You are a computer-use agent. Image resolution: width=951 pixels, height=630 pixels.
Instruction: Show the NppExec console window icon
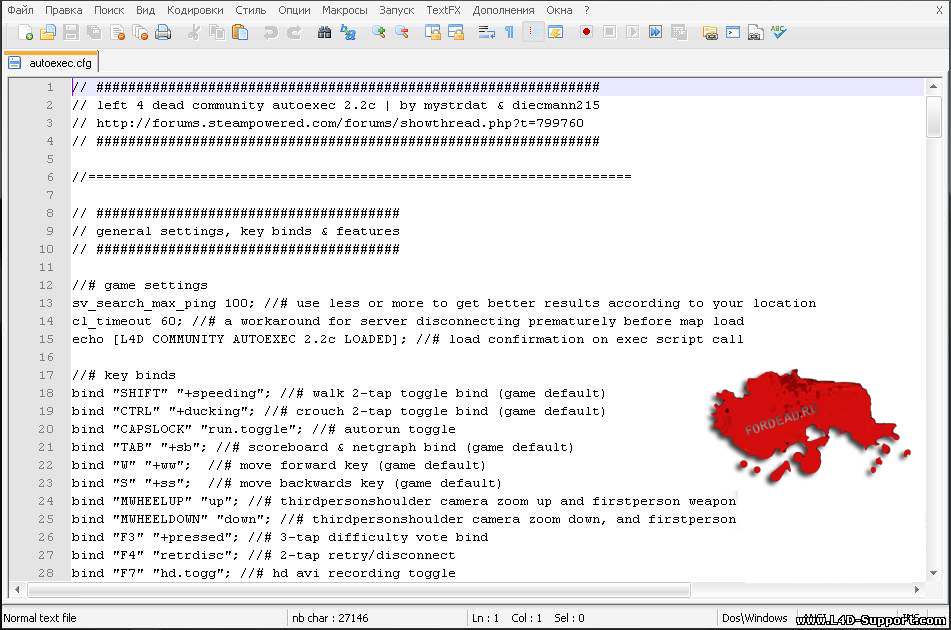(733, 32)
